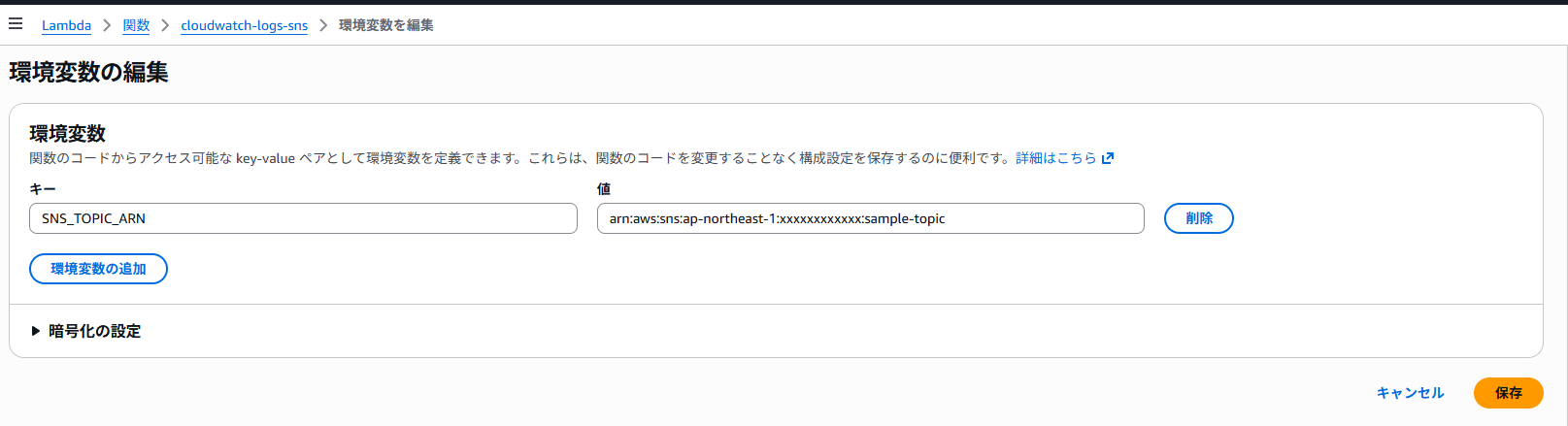Screen dimensions: 1568x426
Task: Navigate to 関数 breadcrumb link
Action: pyautogui.click(x=136, y=25)
